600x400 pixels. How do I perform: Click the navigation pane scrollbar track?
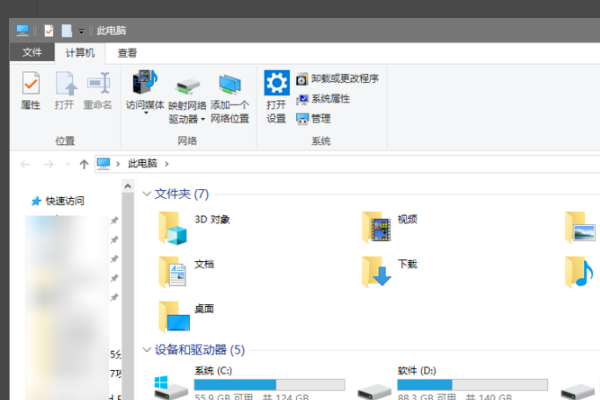coord(128,296)
